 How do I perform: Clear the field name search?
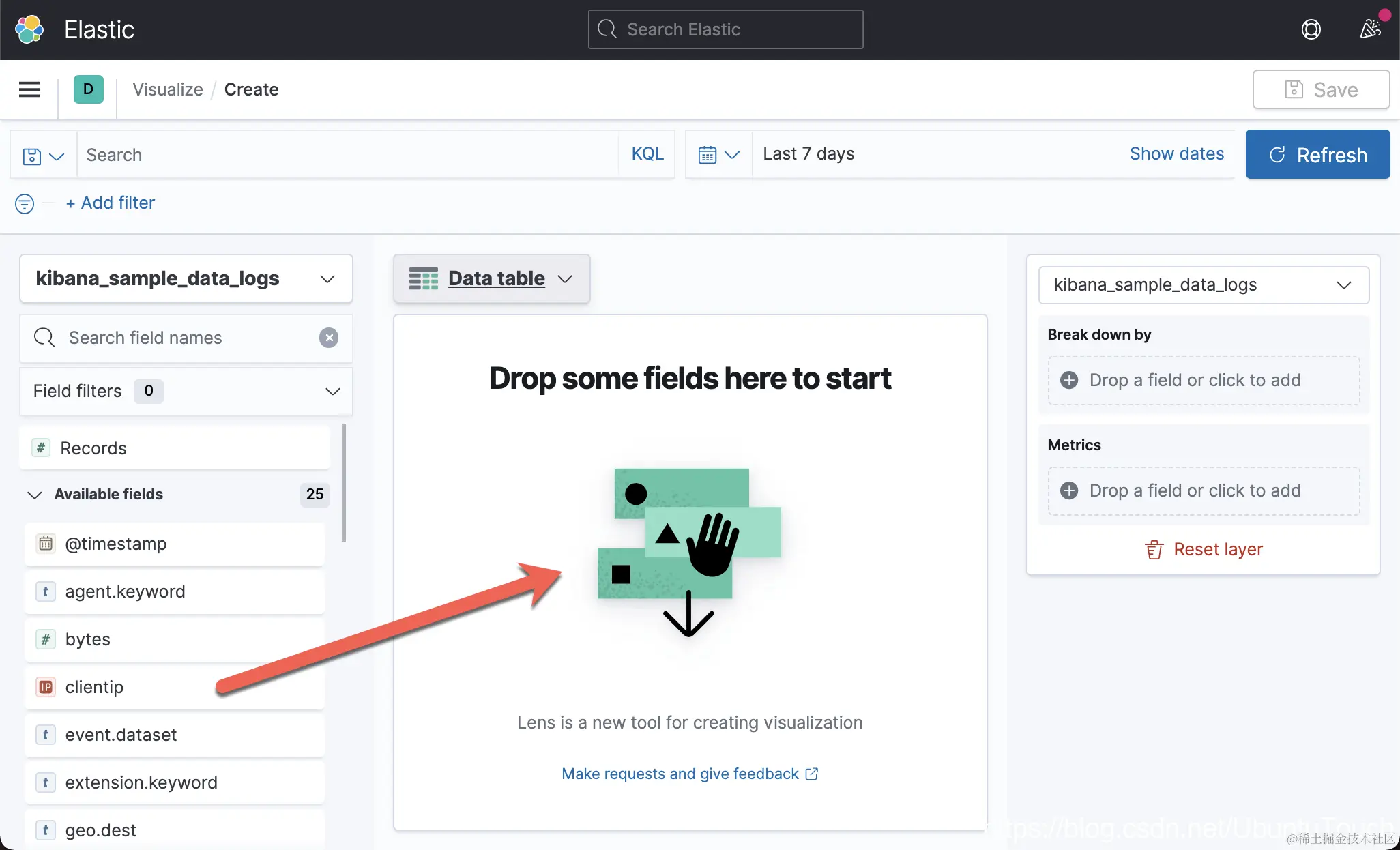point(329,338)
